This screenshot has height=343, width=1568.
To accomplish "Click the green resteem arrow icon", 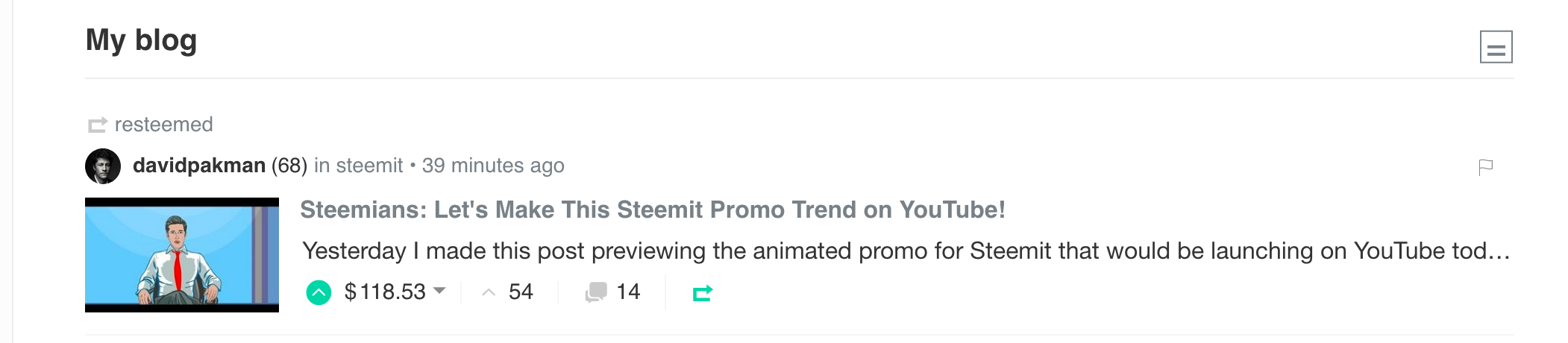I will pyautogui.click(x=703, y=293).
